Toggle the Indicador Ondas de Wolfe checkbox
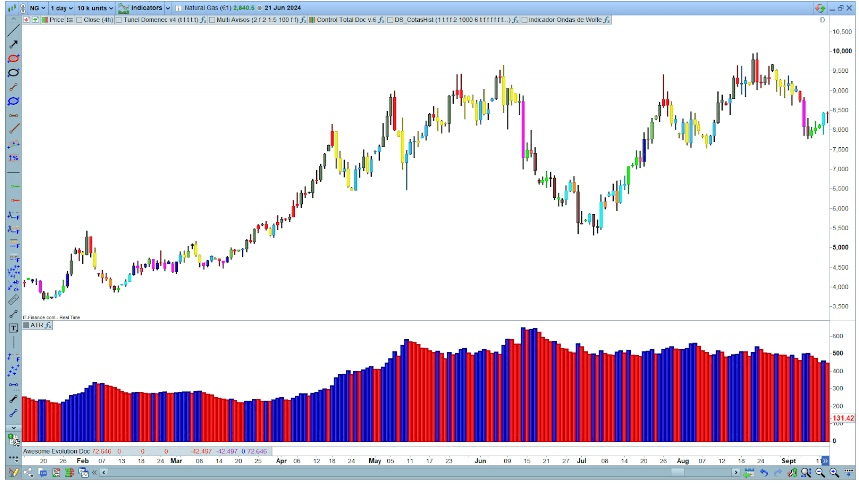859x484 pixels. click(524, 20)
